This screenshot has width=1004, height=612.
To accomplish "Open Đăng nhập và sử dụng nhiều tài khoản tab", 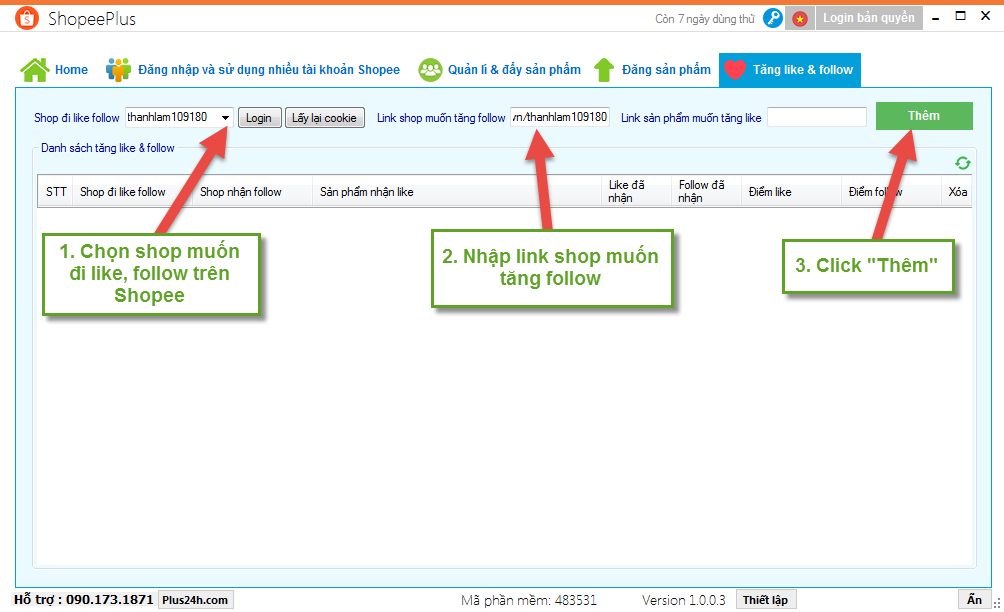I will [x=253, y=70].
